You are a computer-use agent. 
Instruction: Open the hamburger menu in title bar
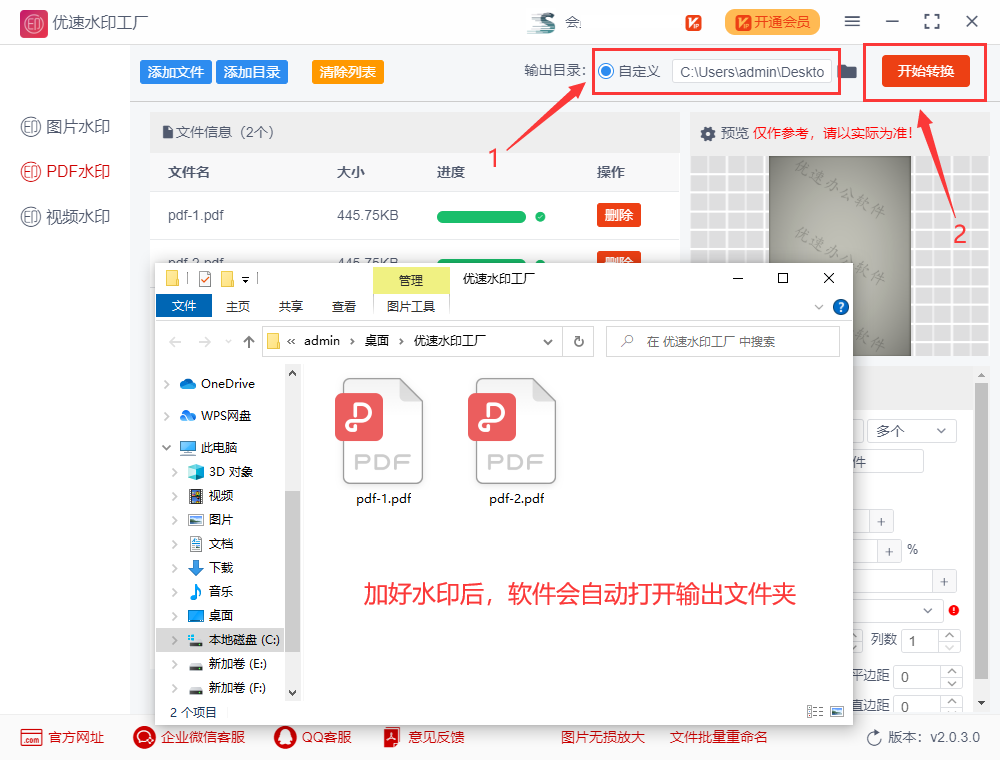pyautogui.click(x=852, y=22)
